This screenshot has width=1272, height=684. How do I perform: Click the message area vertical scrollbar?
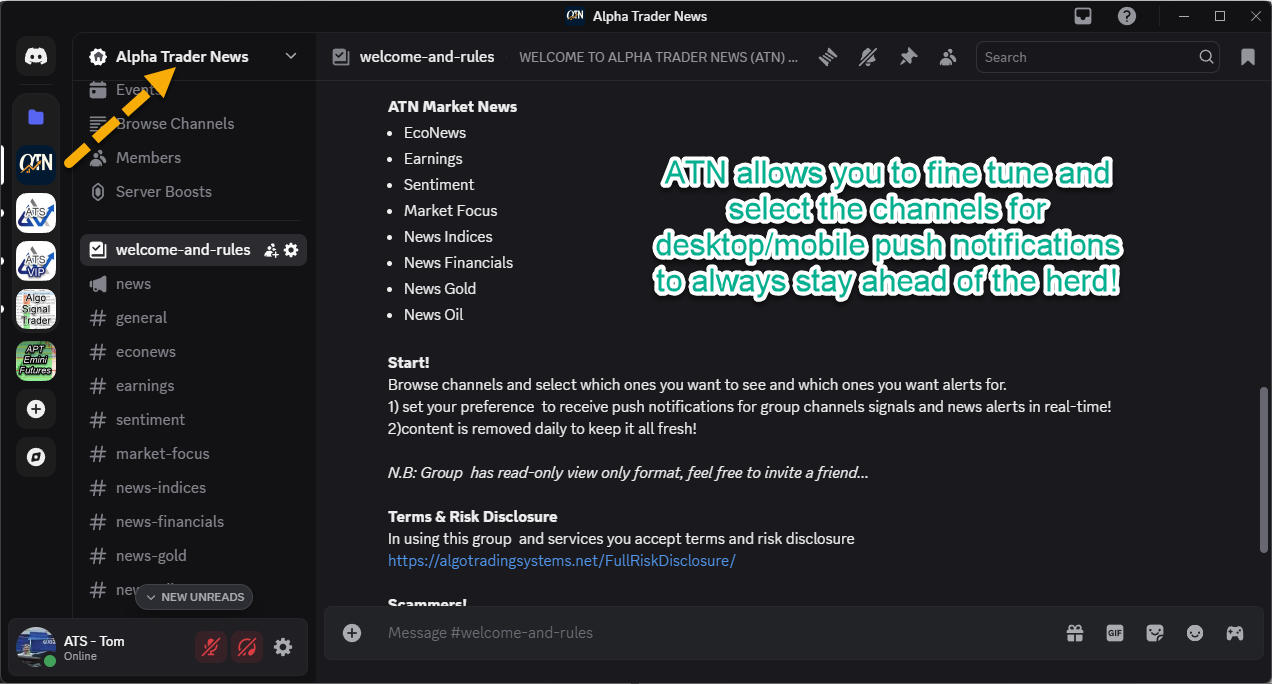pyautogui.click(x=1264, y=470)
